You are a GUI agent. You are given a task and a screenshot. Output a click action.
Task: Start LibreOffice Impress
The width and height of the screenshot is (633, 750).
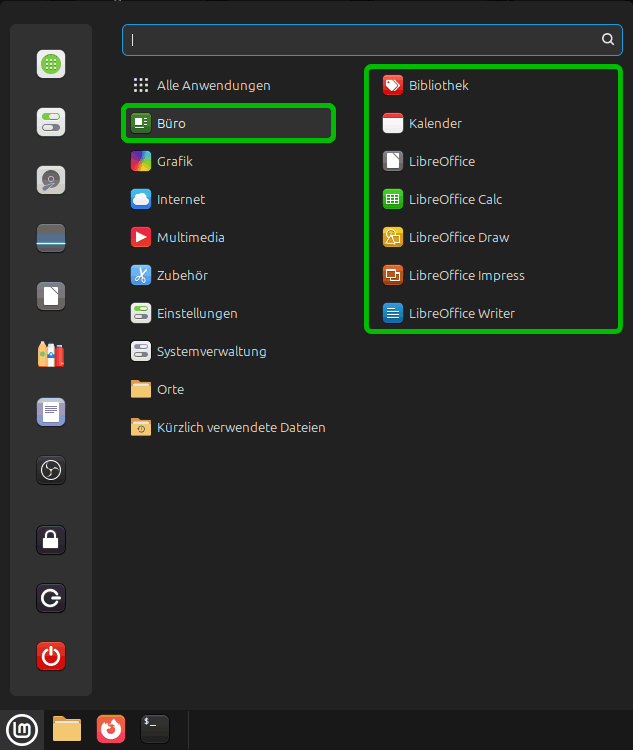pos(466,275)
